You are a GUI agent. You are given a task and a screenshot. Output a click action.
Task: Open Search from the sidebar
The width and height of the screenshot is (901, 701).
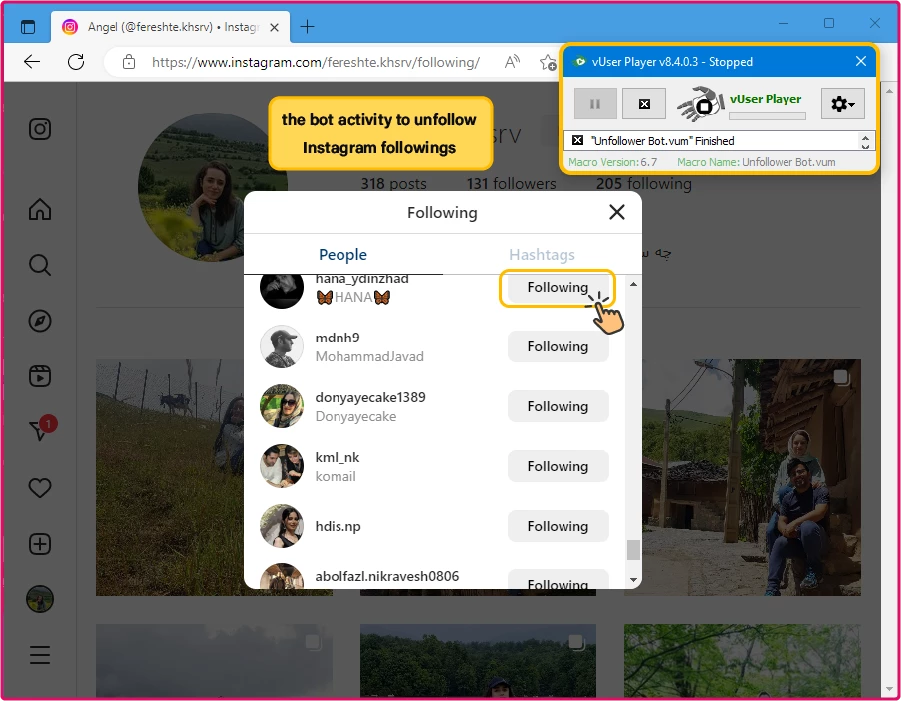[x=40, y=265]
